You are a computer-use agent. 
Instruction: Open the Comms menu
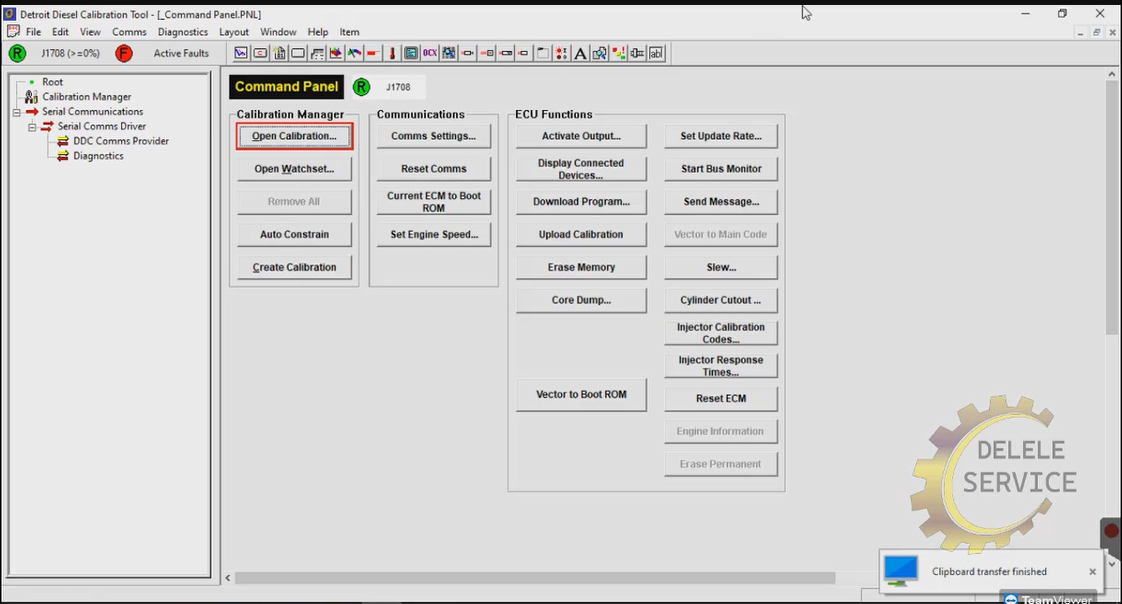(x=129, y=32)
